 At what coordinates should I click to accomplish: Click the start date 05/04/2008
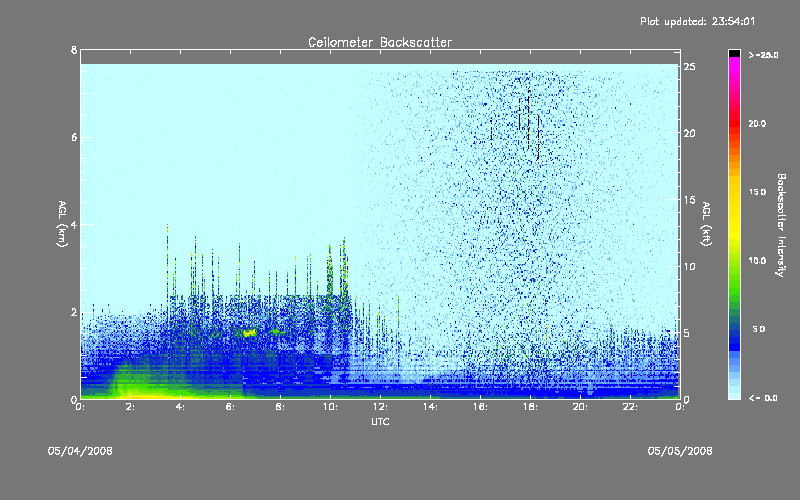(80, 451)
